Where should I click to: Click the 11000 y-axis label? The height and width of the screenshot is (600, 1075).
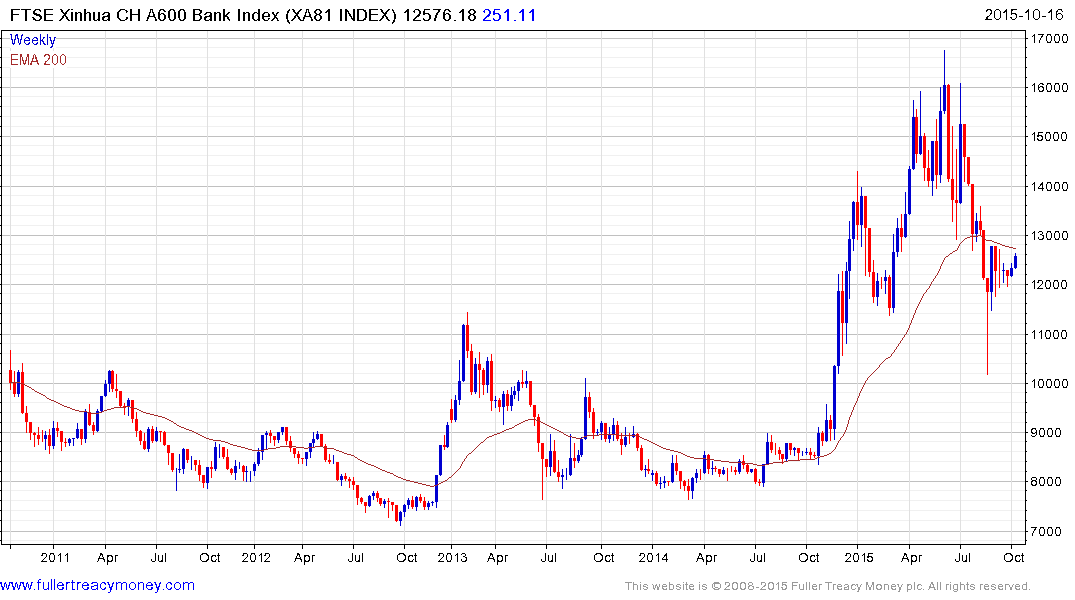(x=1050, y=335)
